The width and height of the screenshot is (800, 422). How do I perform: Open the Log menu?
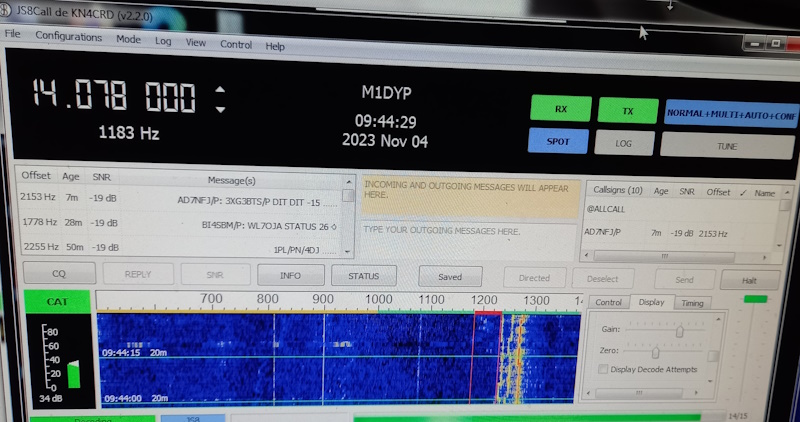click(163, 41)
